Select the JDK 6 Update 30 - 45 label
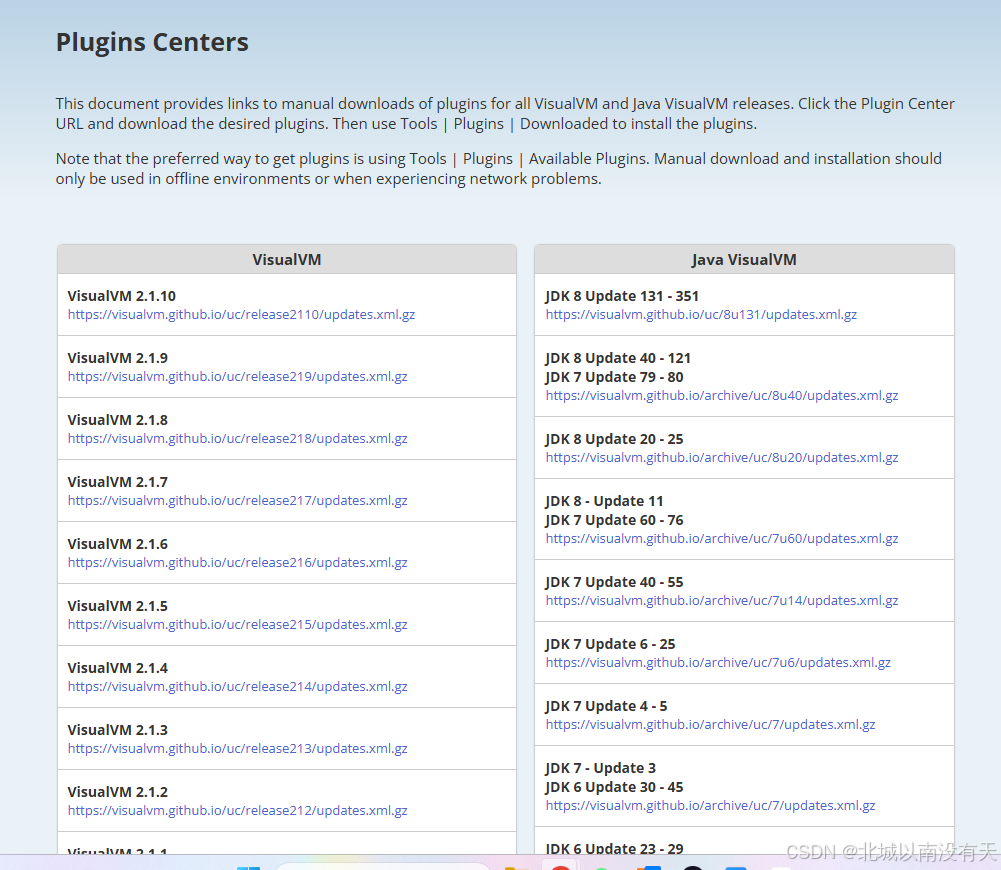 pos(614,787)
